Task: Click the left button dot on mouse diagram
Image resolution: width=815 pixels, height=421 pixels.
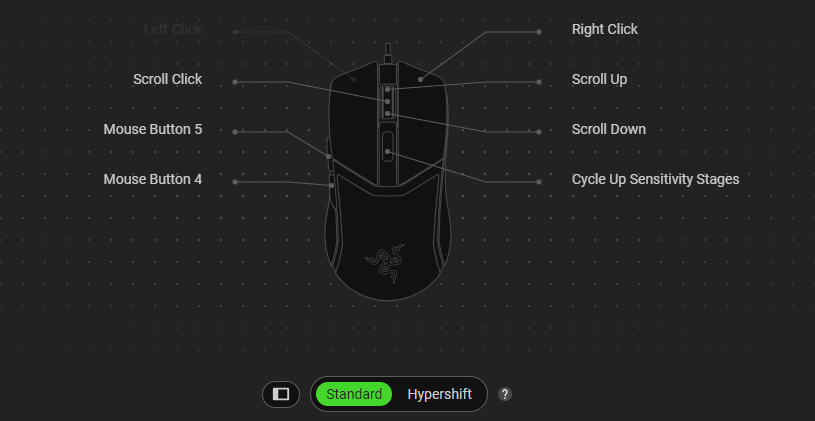Action: click(x=353, y=80)
